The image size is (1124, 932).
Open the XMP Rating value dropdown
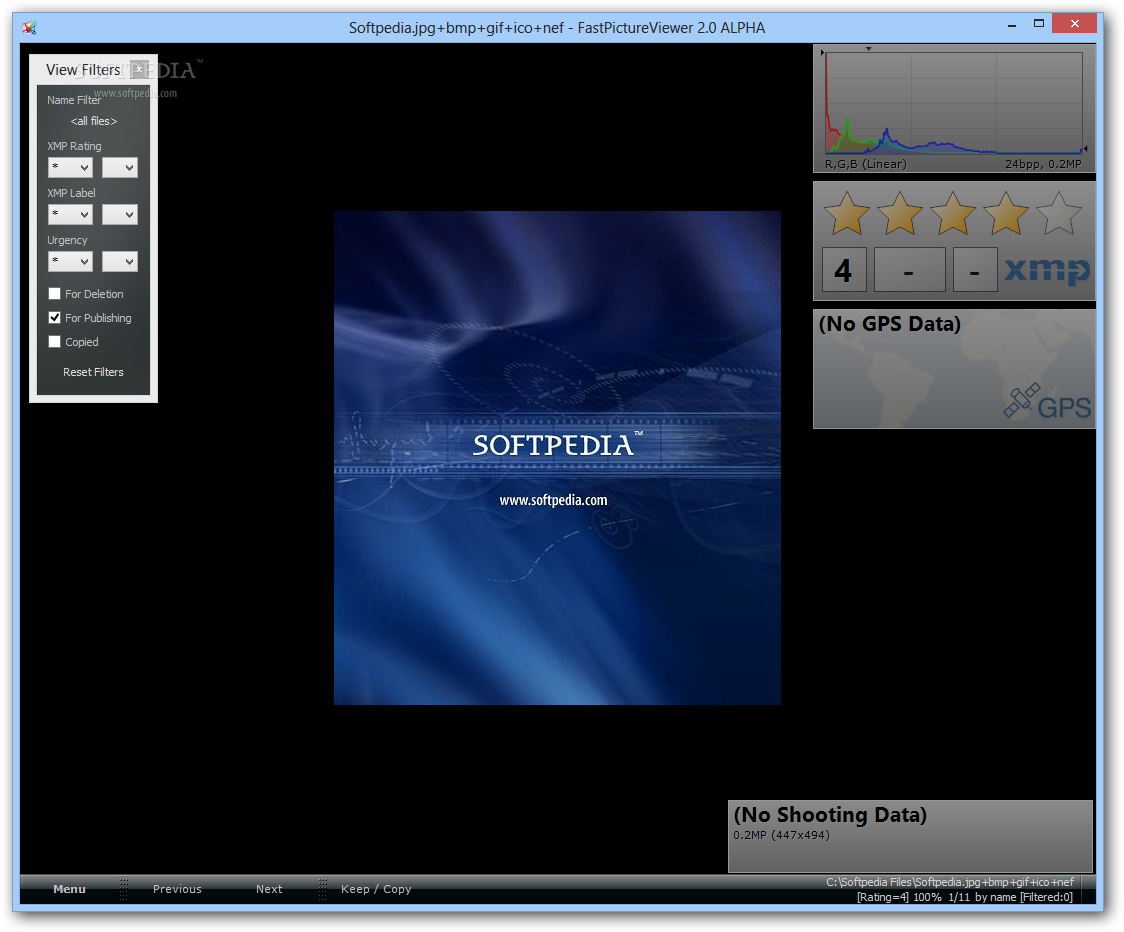point(120,167)
